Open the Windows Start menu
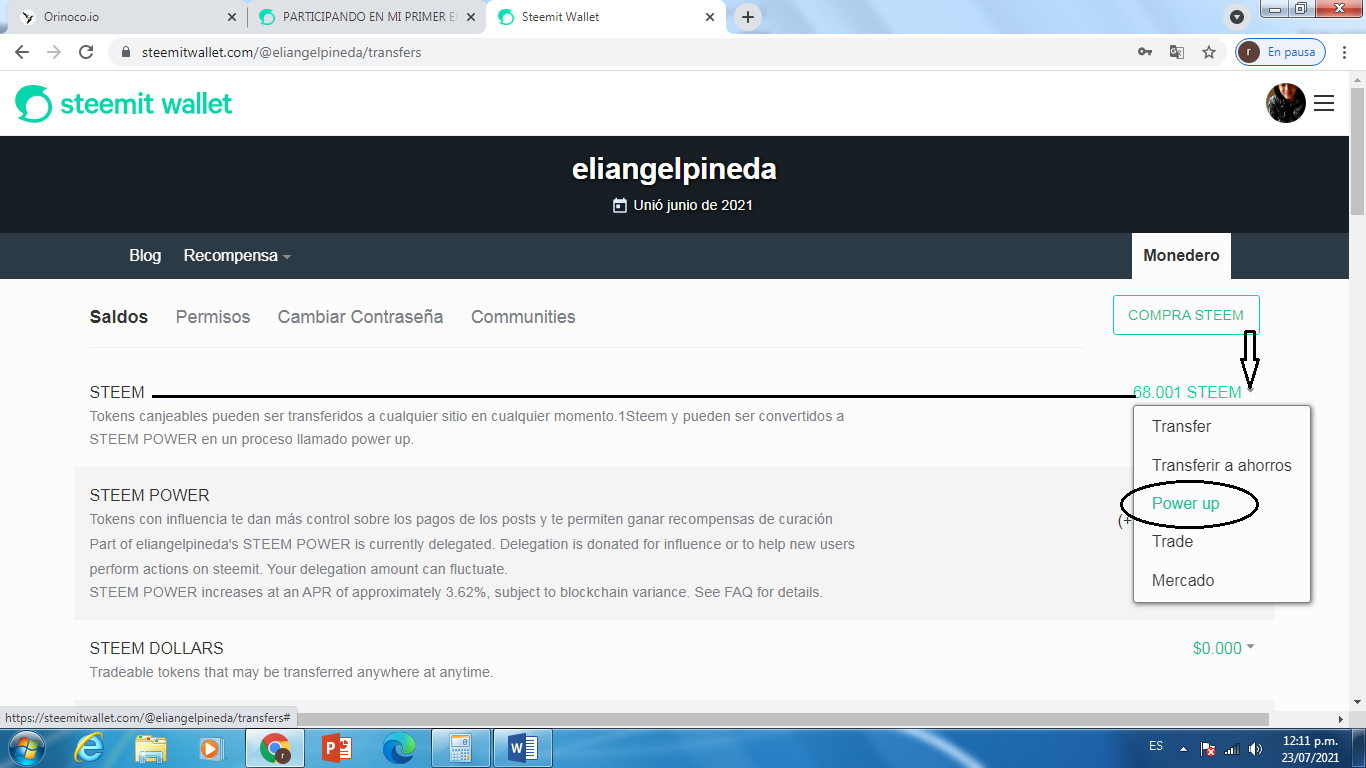This screenshot has width=1366, height=768. point(26,748)
